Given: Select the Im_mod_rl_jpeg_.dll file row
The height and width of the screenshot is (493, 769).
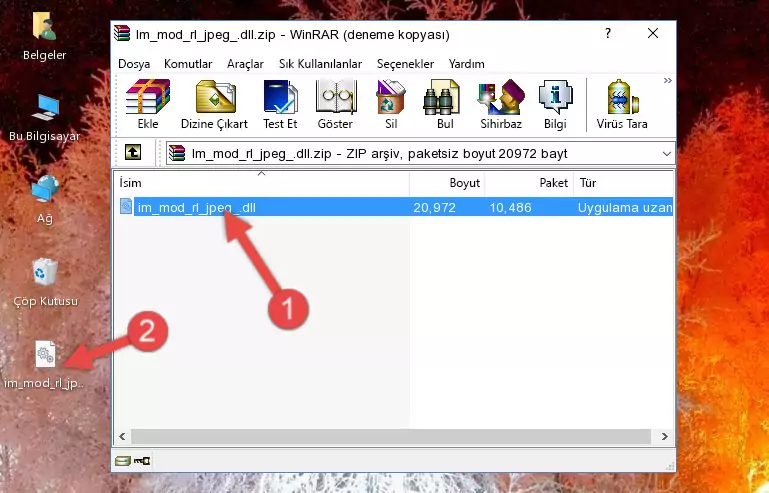Looking at the screenshot, I should coord(394,207).
